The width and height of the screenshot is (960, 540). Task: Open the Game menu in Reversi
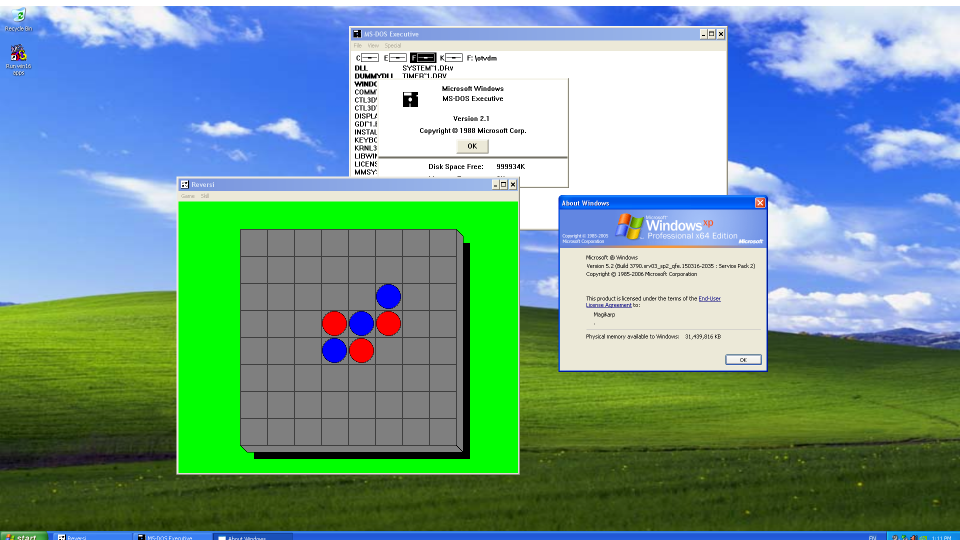point(187,196)
